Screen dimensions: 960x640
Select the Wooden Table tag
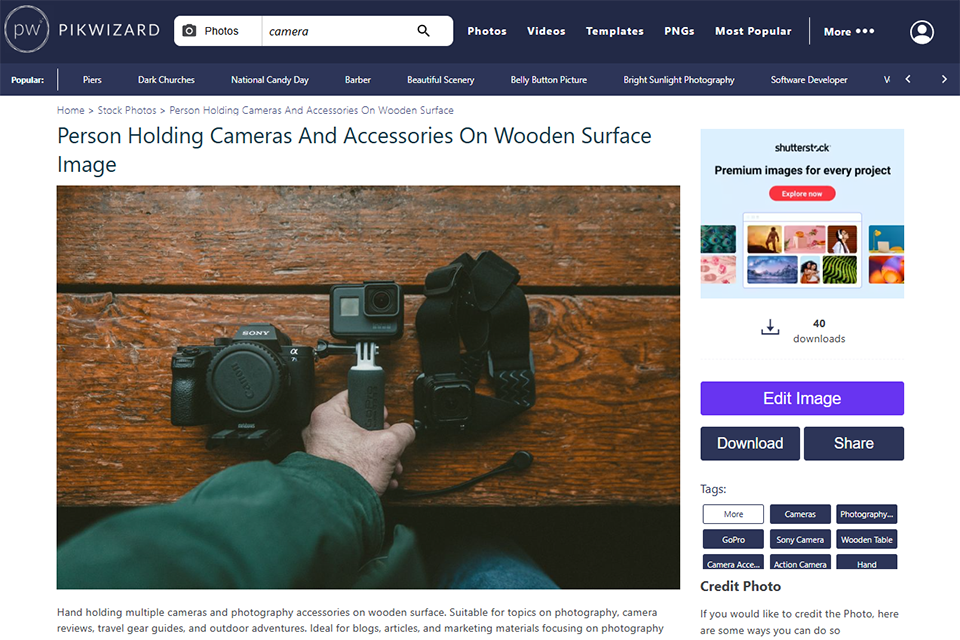click(866, 539)
